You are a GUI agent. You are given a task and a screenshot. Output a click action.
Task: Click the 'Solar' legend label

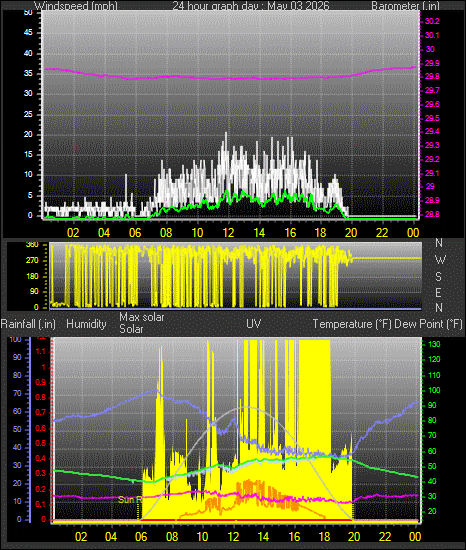click(x=131, y=329)
